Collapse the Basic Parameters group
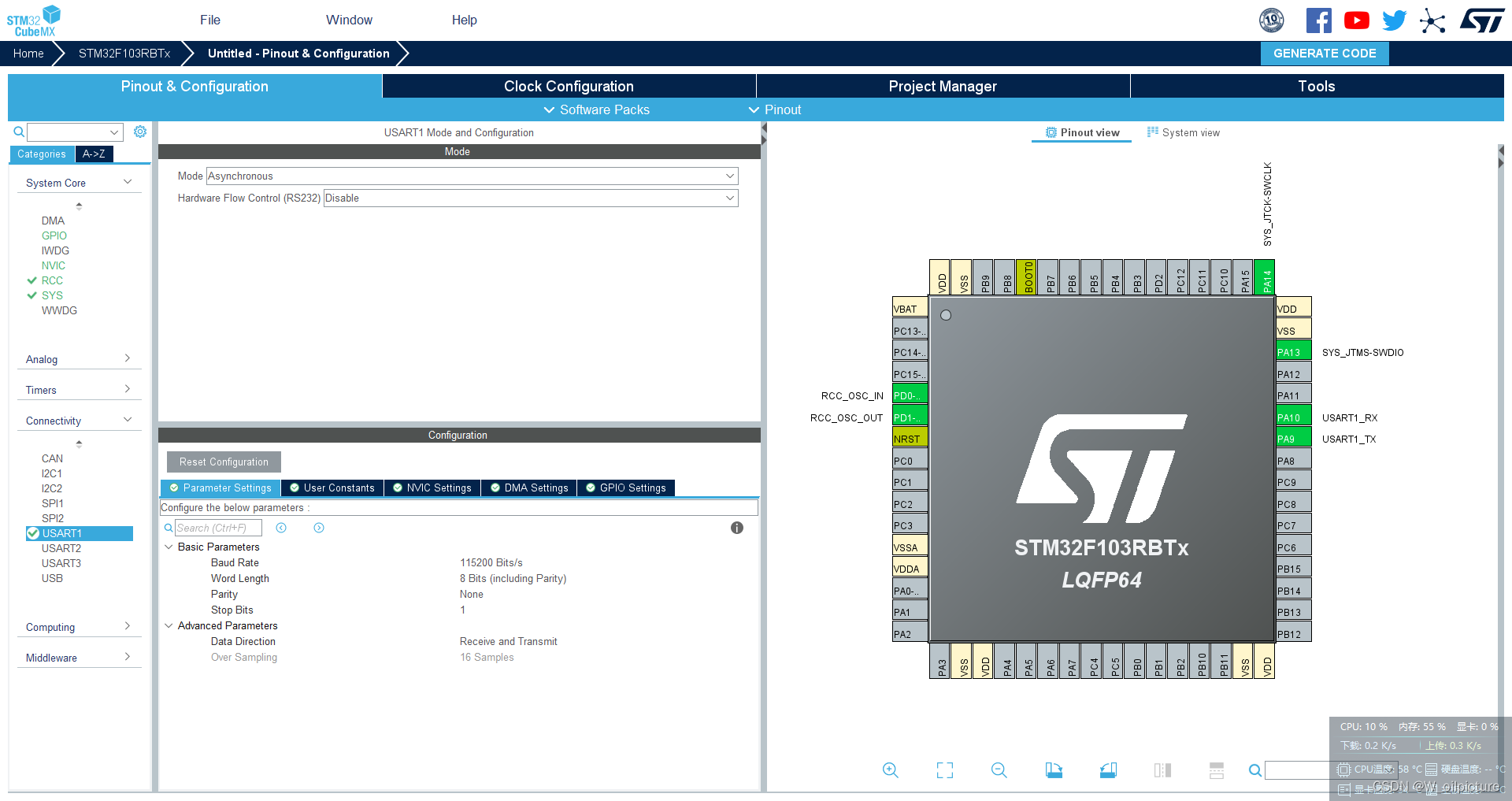The image size is (1512, 801). pyautogui.click(x=169, y=547)
